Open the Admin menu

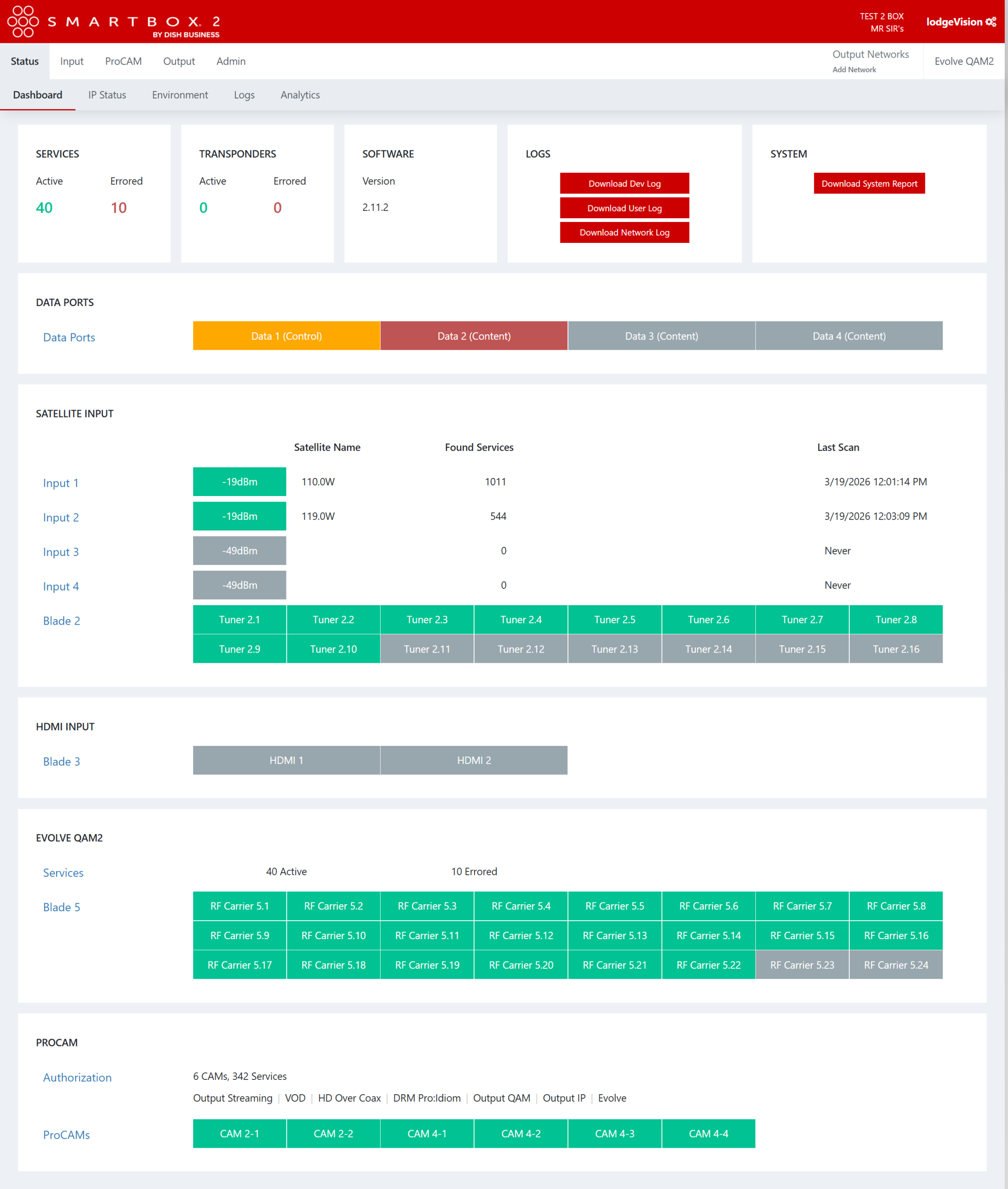(230, 61)
